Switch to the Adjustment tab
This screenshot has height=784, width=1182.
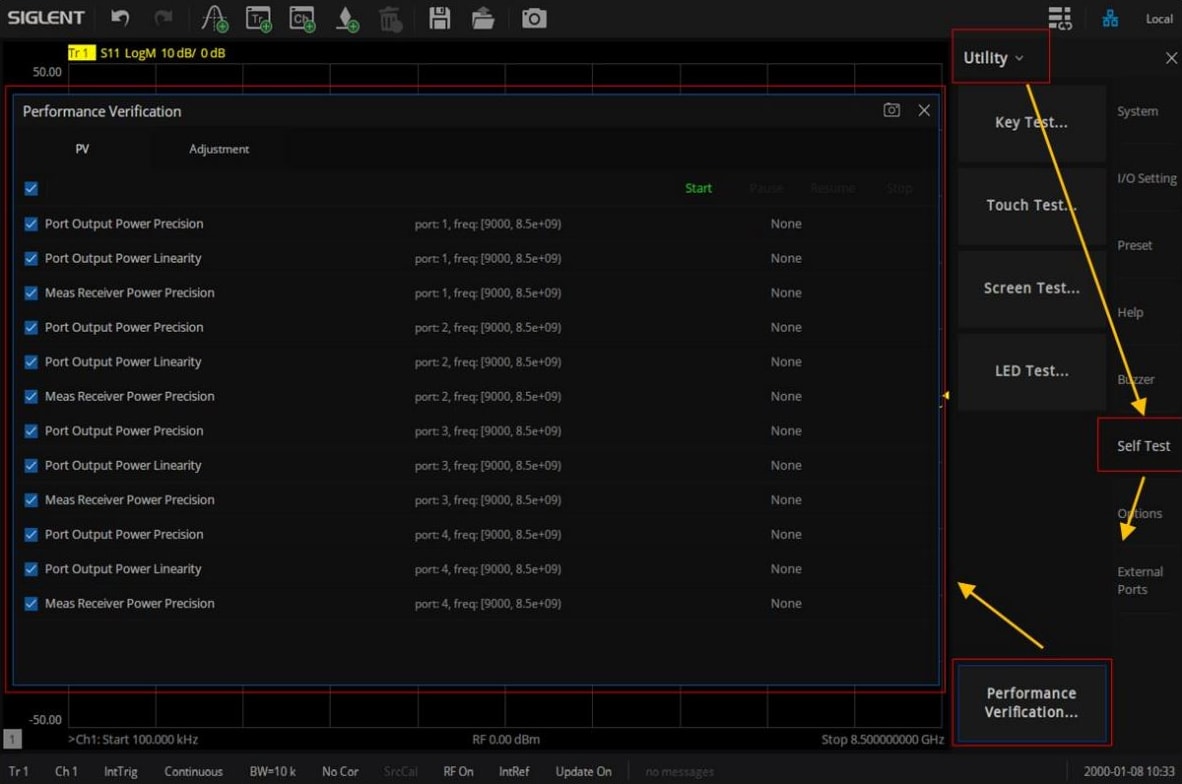pos(219,149)
